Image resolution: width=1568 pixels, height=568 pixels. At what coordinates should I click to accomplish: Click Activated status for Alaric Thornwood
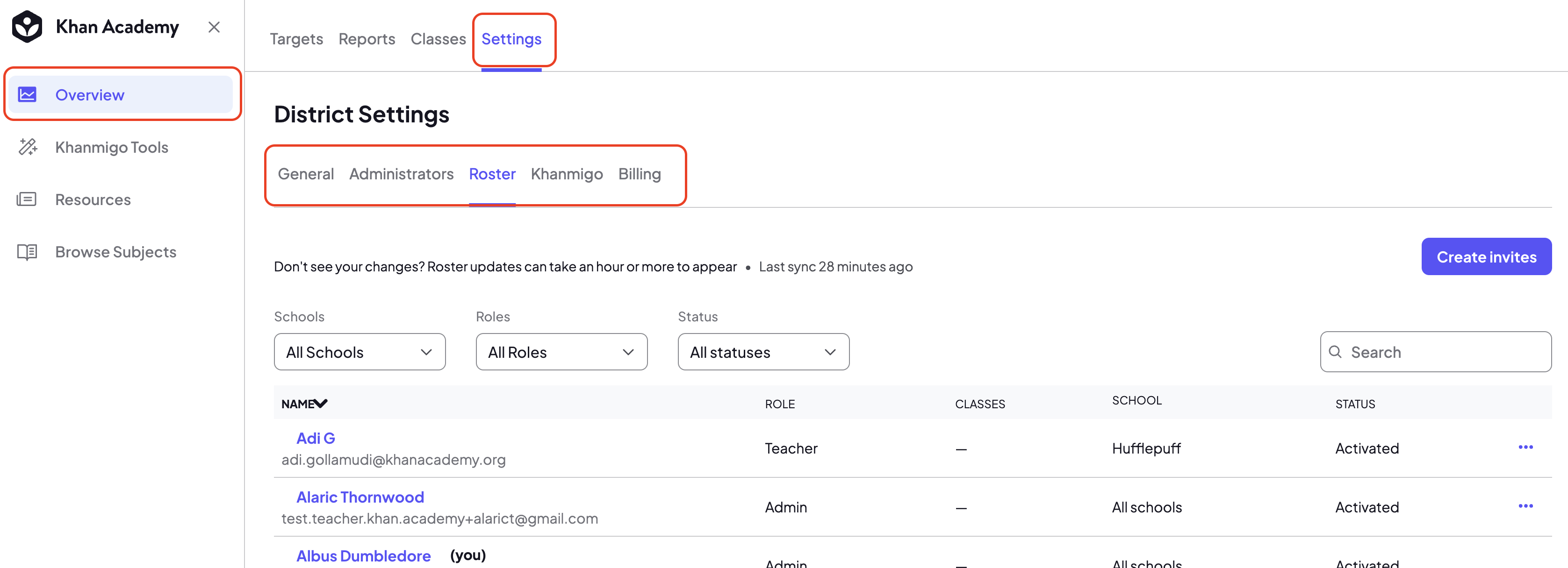(x=1367, y=507)
